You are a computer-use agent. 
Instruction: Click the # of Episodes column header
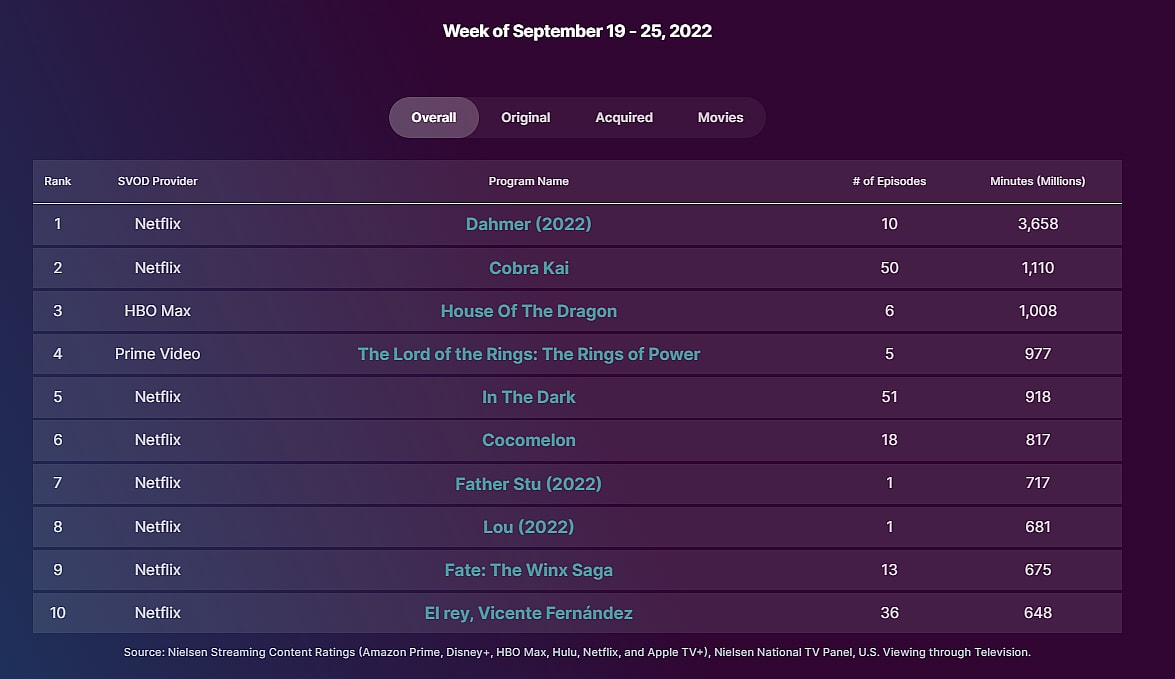(889, 181)
